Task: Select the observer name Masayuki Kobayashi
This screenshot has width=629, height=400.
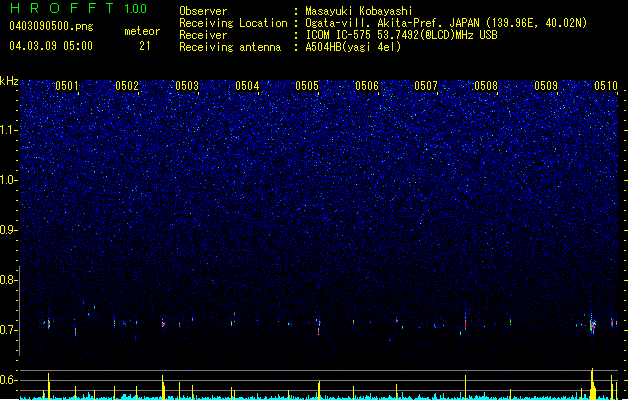Action: click(359, 11)
